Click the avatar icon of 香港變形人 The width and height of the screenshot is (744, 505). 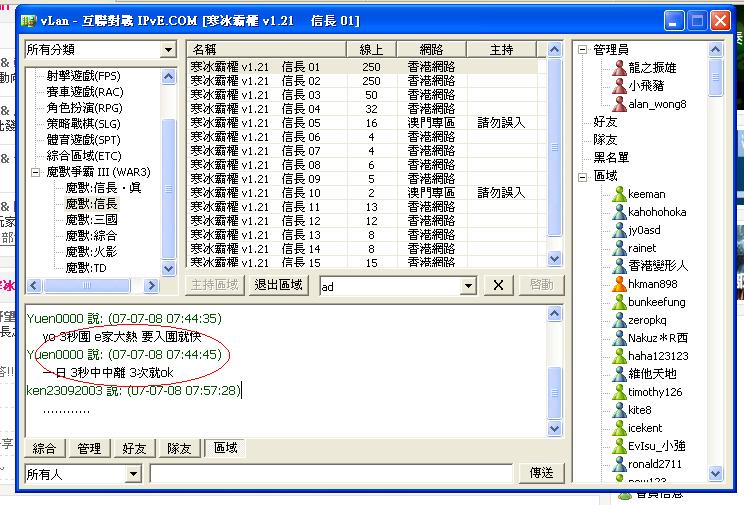(x=619, y=266)
